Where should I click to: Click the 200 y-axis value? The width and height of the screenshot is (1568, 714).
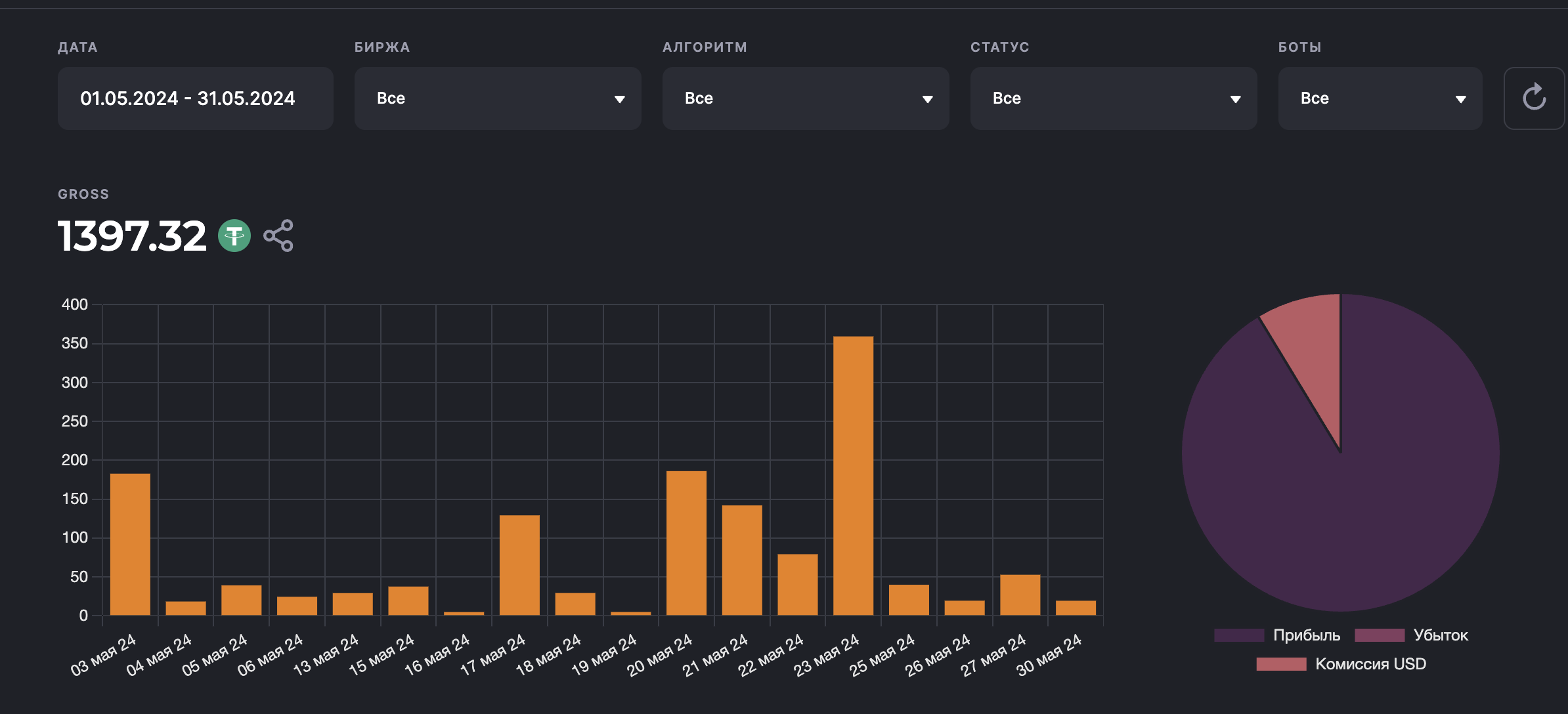(75, 460)
